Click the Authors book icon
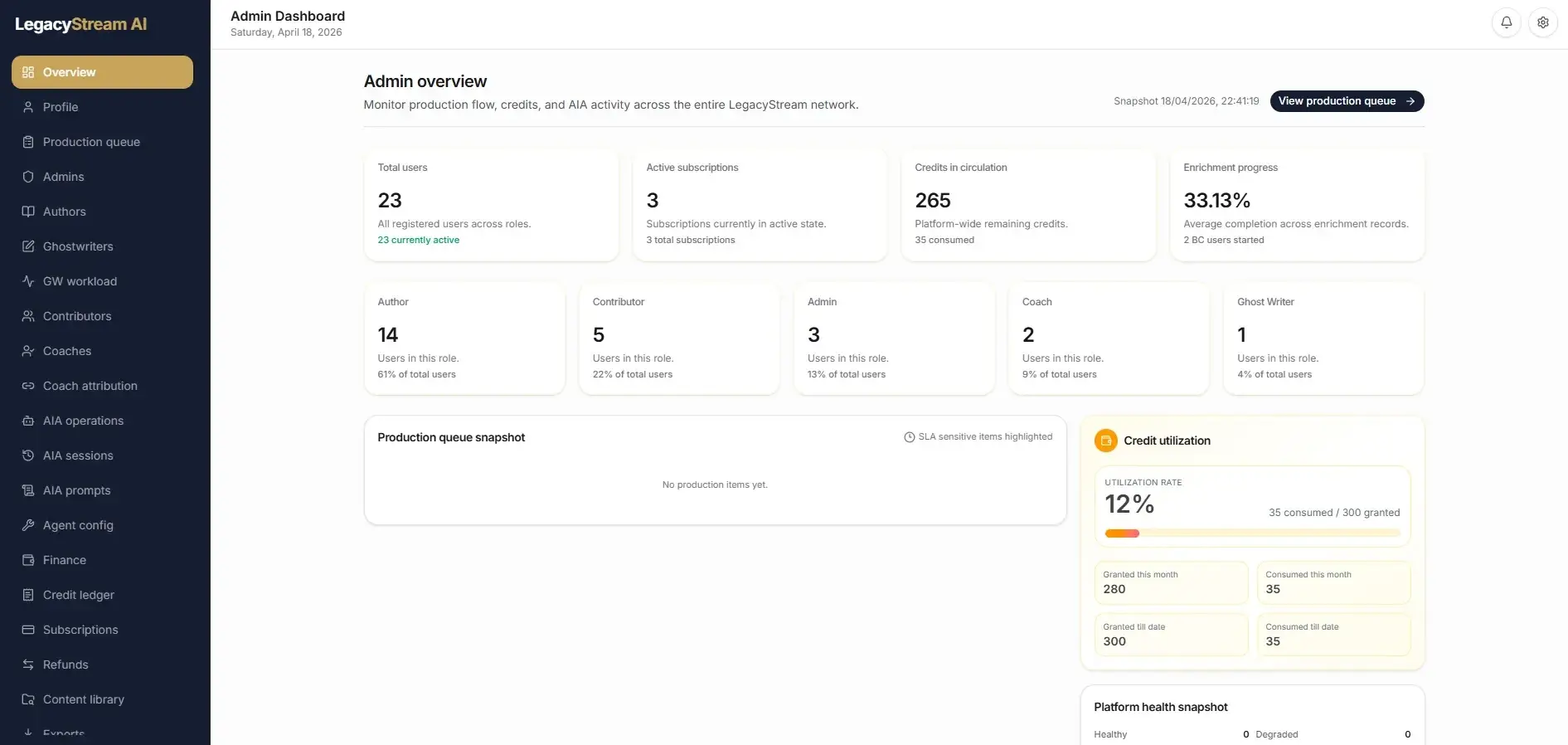This screenshot has width=1568, height=745. (x=28, y=212)
